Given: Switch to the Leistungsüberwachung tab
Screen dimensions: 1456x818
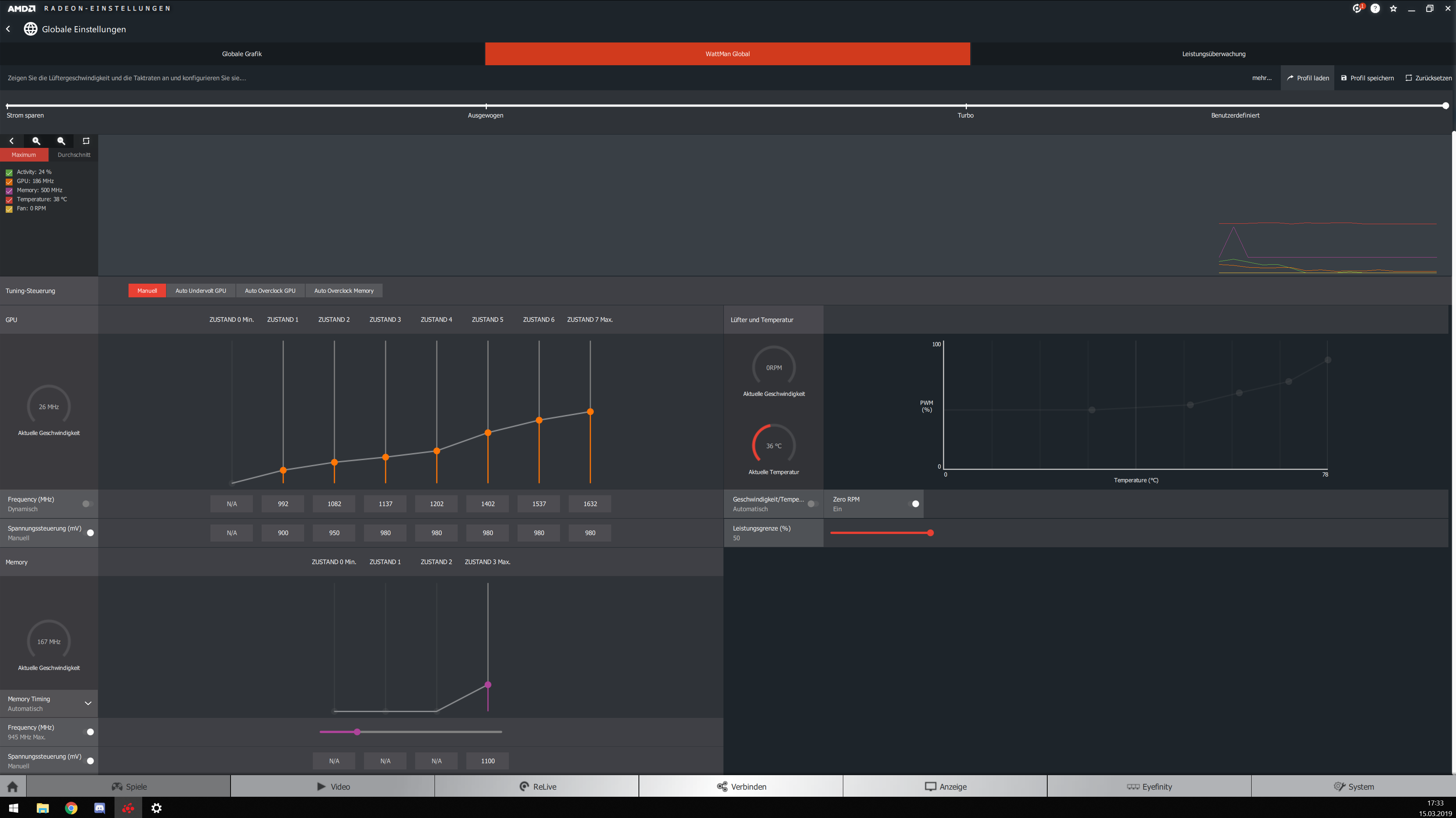Looking at the screenshot, I should tap(1213, 54).
